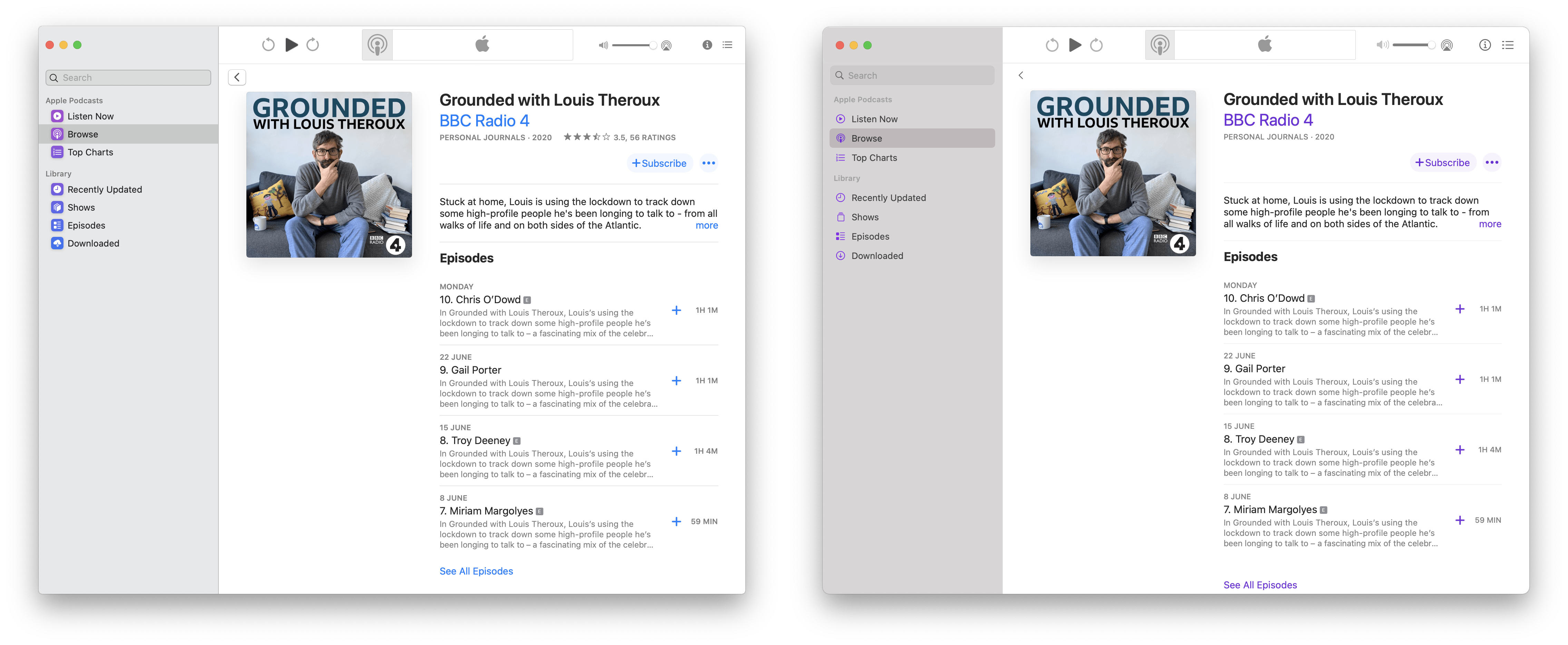Open the purple See All Episodes link
This screenshot has width=1568, height=645.
point(1260,585)
